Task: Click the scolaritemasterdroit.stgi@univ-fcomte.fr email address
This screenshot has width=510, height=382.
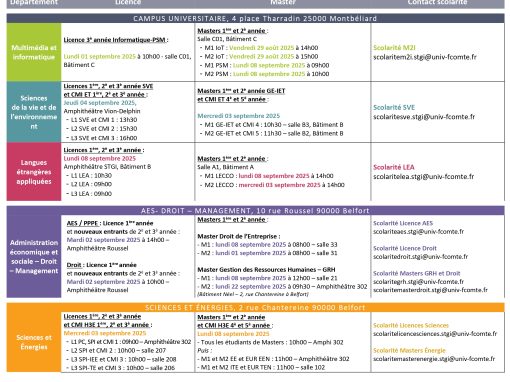Action: click(430, 290)
